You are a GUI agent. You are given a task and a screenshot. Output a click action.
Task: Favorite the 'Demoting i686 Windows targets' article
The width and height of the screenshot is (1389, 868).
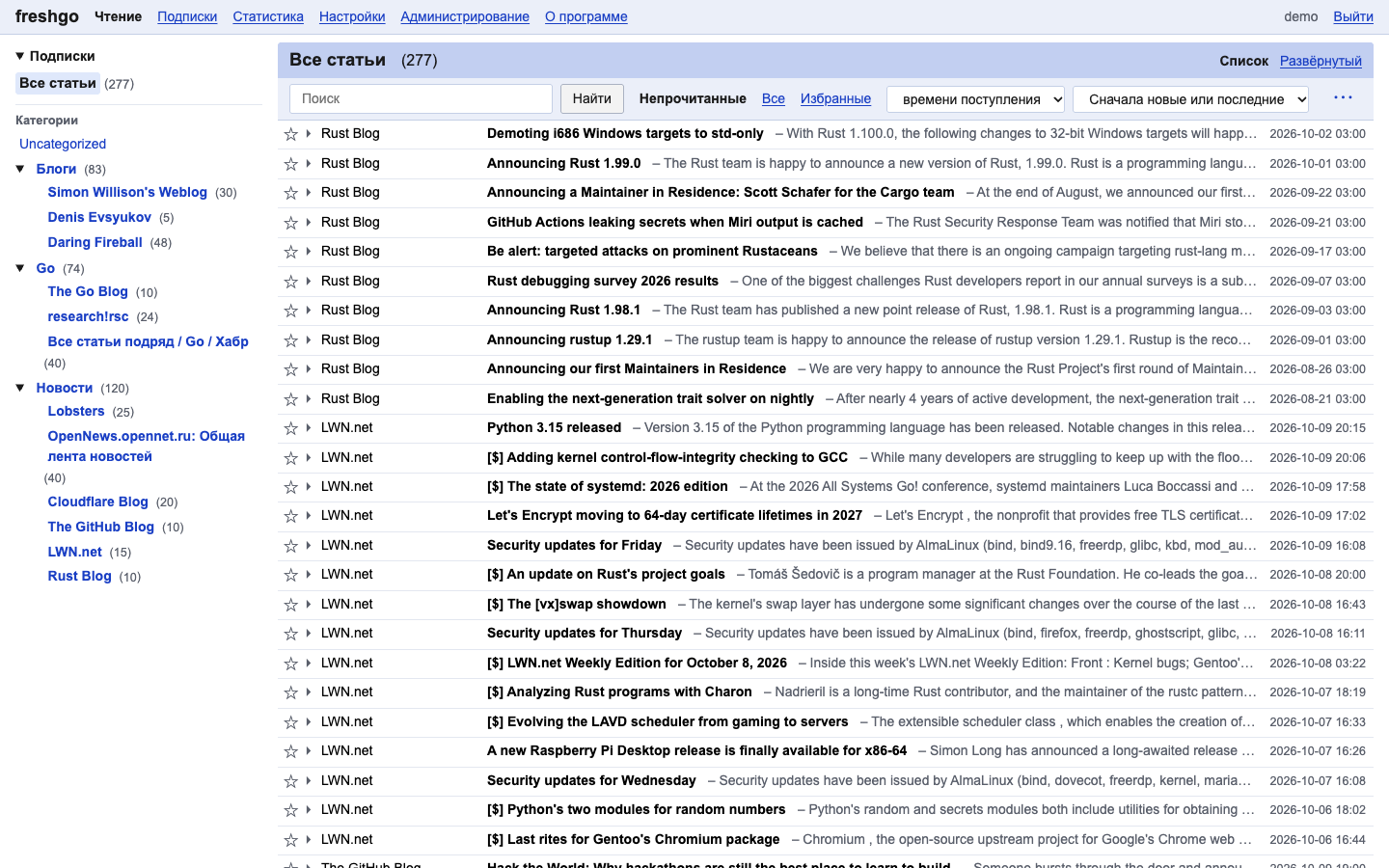[290, 134]
